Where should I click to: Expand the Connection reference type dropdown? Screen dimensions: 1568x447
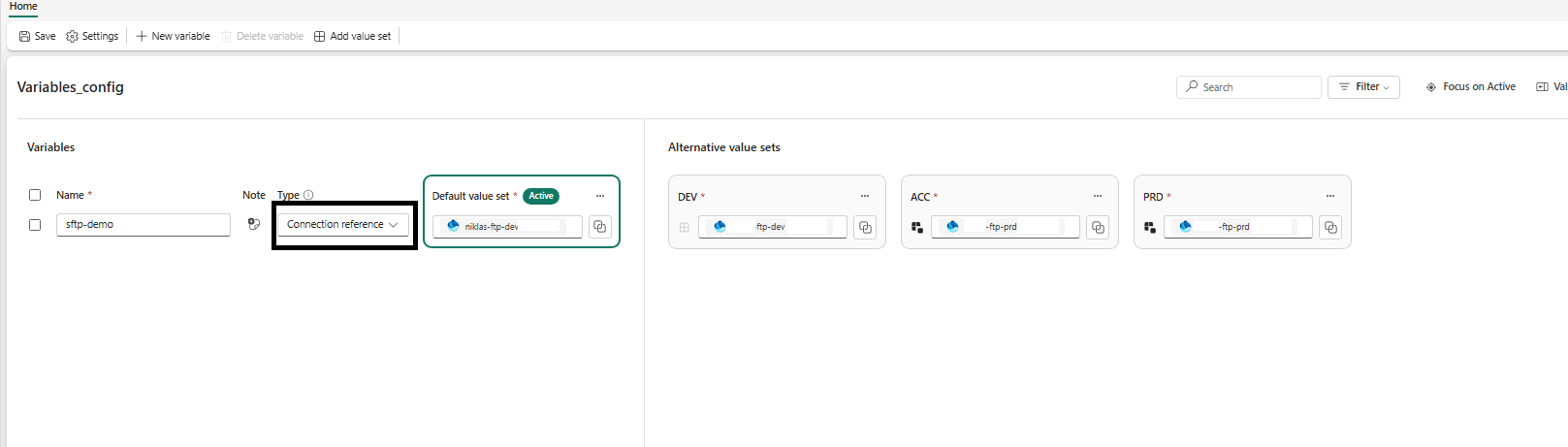pos(343,224)
